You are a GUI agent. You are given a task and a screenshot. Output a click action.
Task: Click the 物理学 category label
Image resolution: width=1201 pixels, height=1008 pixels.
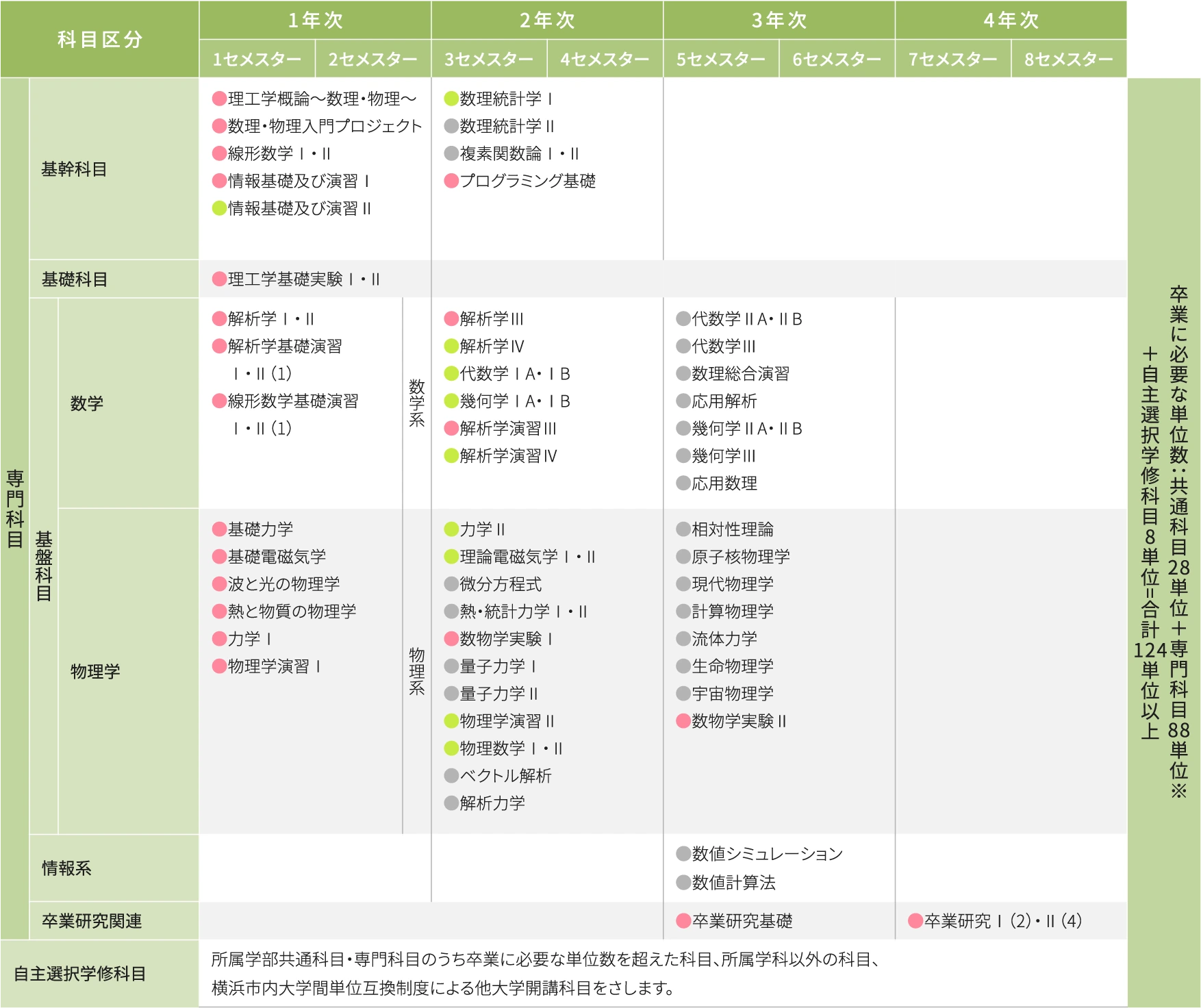point(95,671)
